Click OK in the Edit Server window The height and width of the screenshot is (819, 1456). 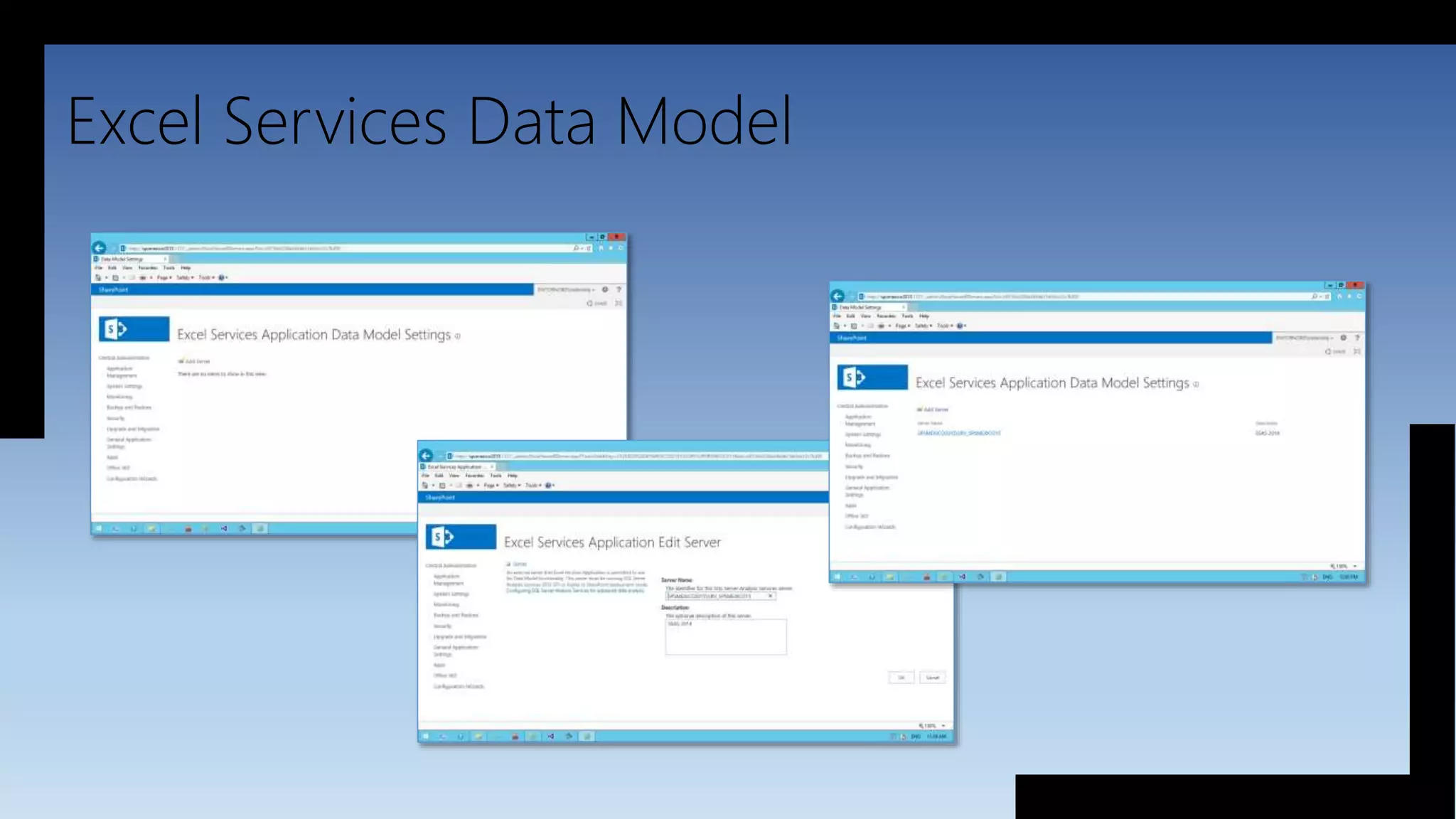[x=901, y=678]
